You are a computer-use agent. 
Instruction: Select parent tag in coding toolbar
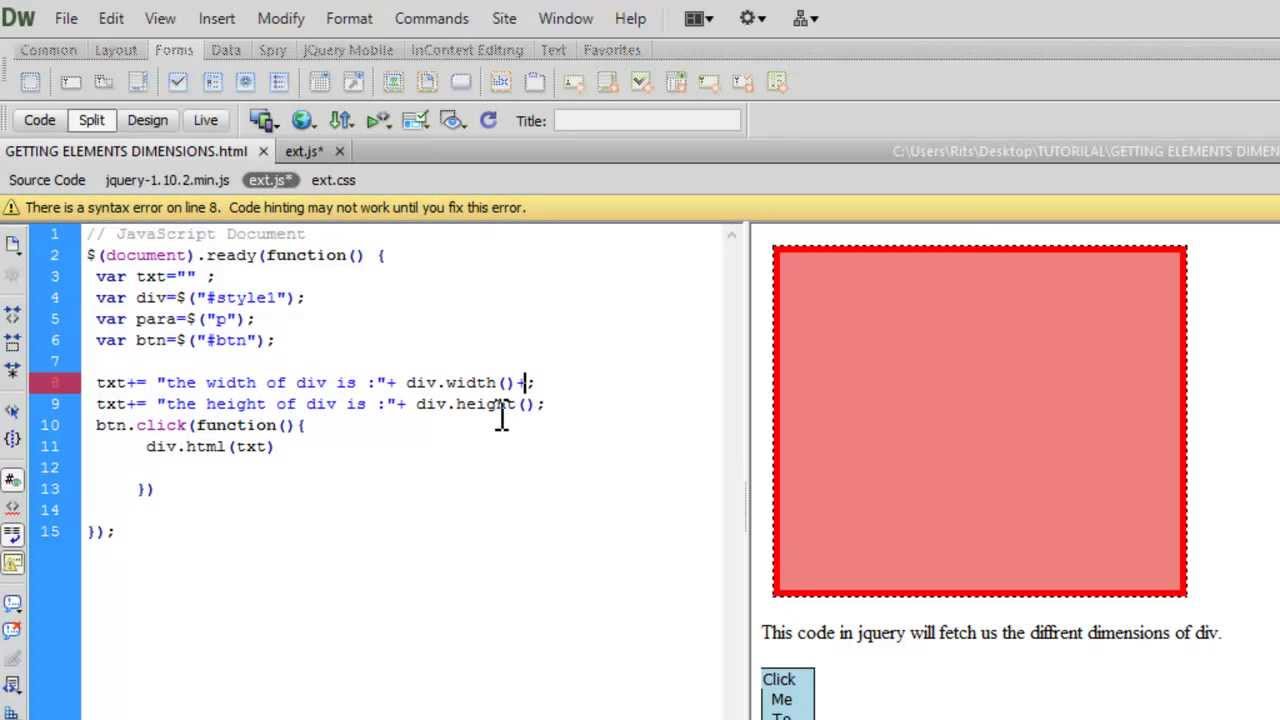coord(12,411)
